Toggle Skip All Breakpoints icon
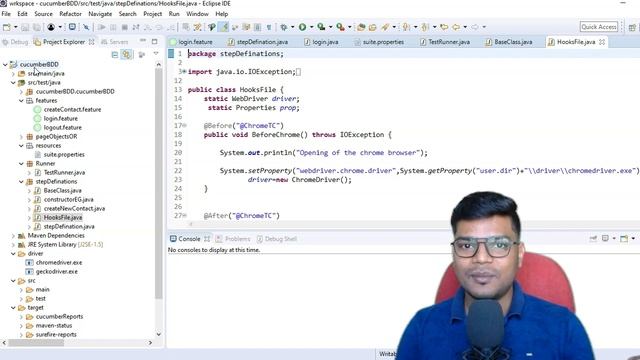Viewport: 640px width, 360px height. 86,27
